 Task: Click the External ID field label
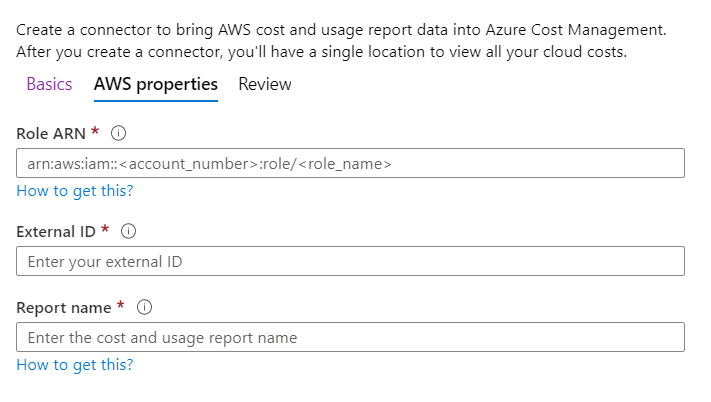click(x=56, y=232)
